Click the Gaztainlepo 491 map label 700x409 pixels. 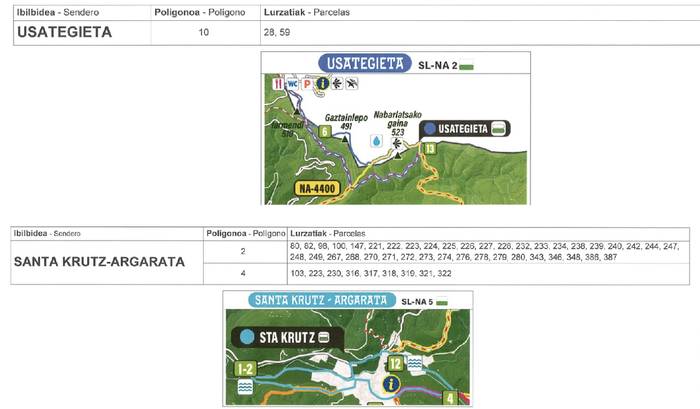[346, 122]
